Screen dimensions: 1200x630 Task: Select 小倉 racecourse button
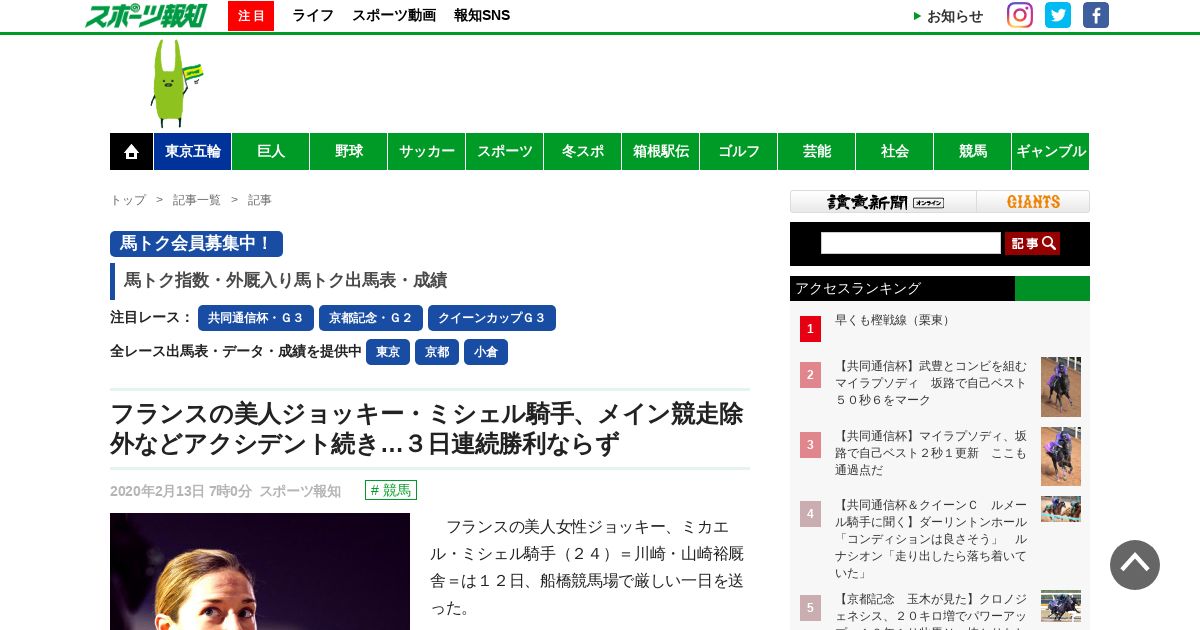click(x=486, y=352)
